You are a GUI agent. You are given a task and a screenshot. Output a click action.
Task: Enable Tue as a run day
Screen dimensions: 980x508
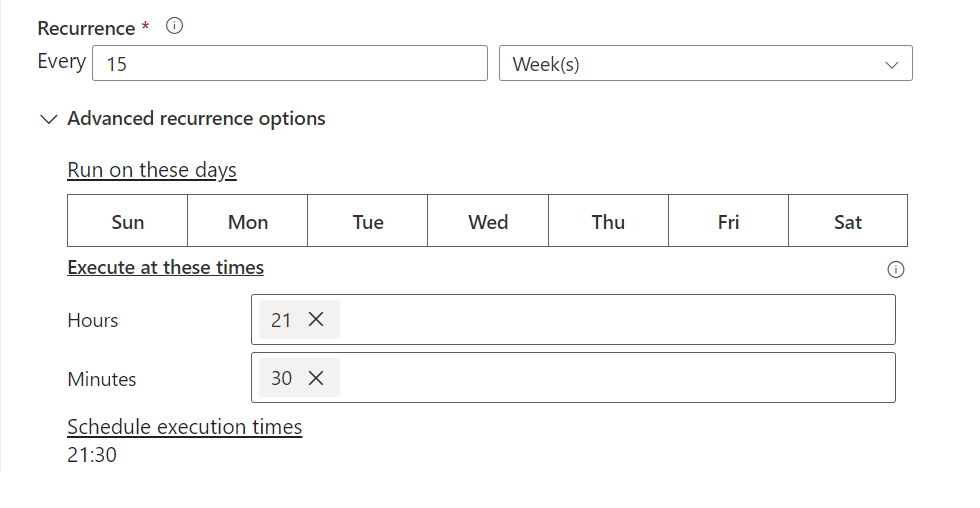pos(368,222)
